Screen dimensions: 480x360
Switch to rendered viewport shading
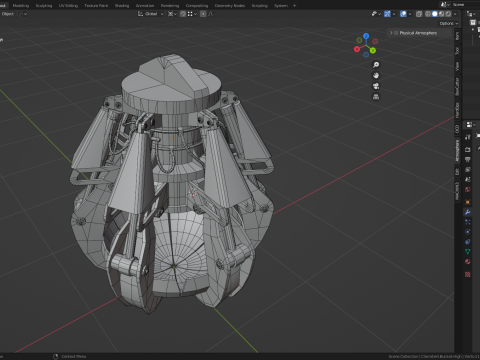pyautogui.click(x=449, y=14)
